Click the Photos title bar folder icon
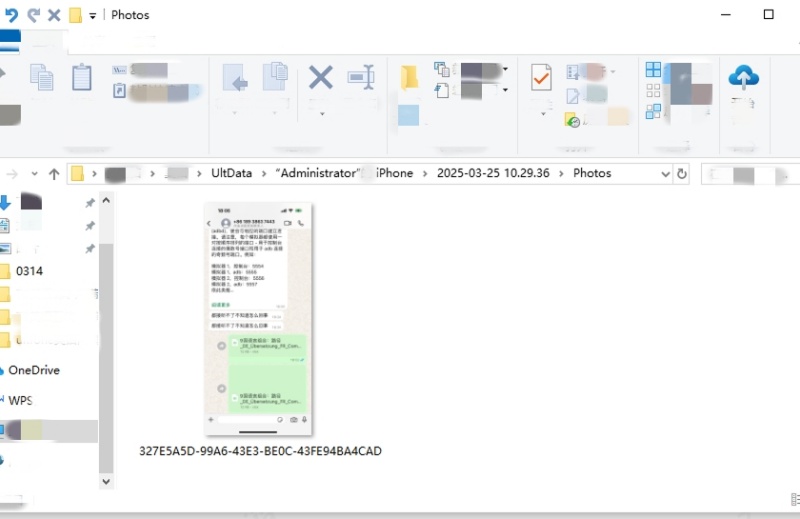The height and width of the screenshot is (519, 800). click(x=76, y=15)
